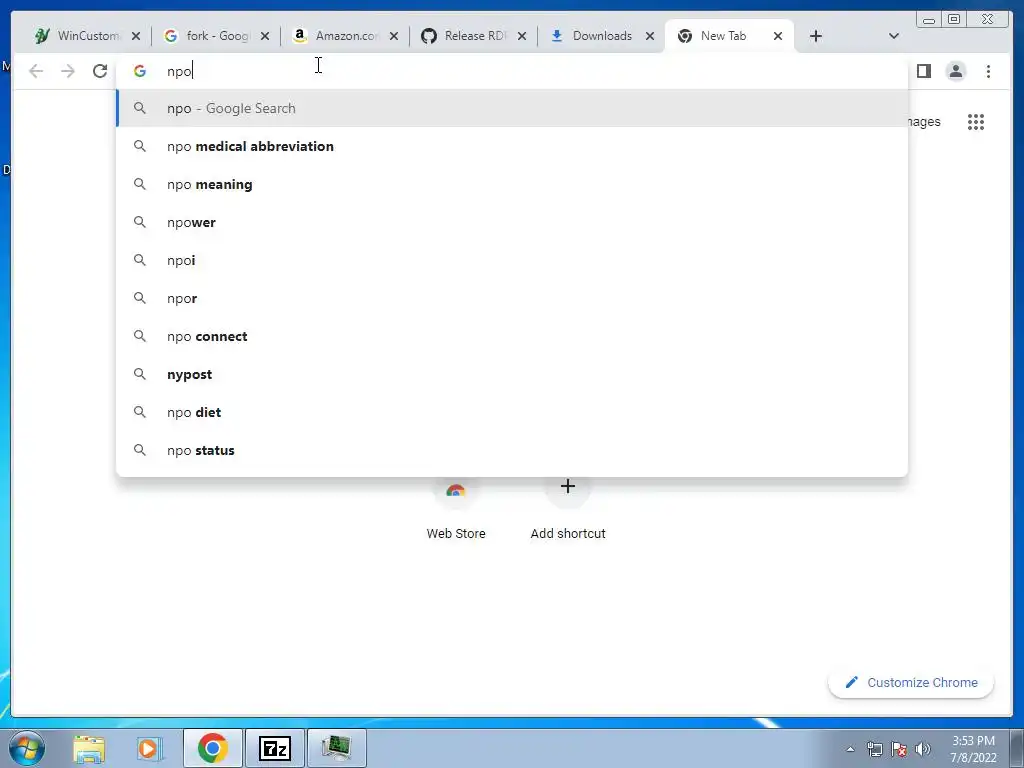1024x768 pixels.
Task: Close the WinCustomize tab
Action: (136, 37)
